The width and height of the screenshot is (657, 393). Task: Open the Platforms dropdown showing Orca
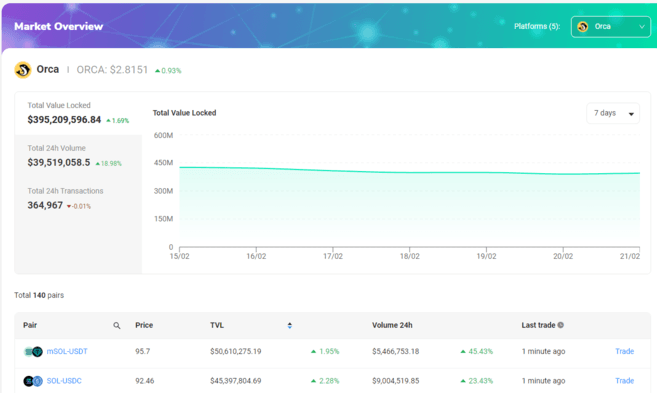(610, 26)
